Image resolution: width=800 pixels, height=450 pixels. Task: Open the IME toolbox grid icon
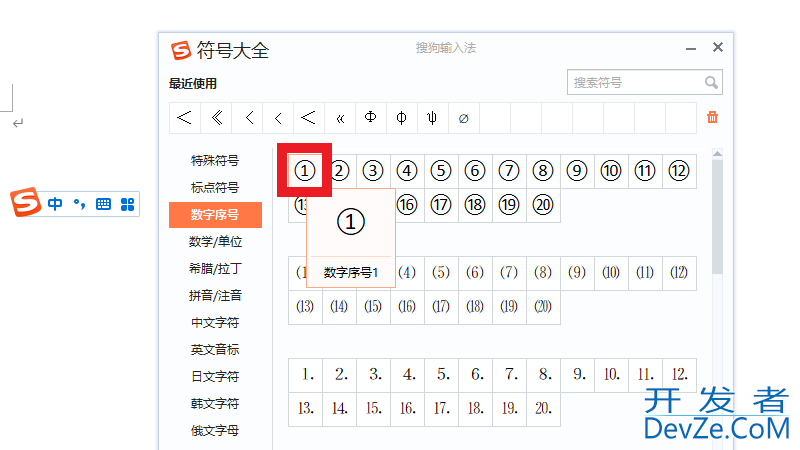[127, 204]
